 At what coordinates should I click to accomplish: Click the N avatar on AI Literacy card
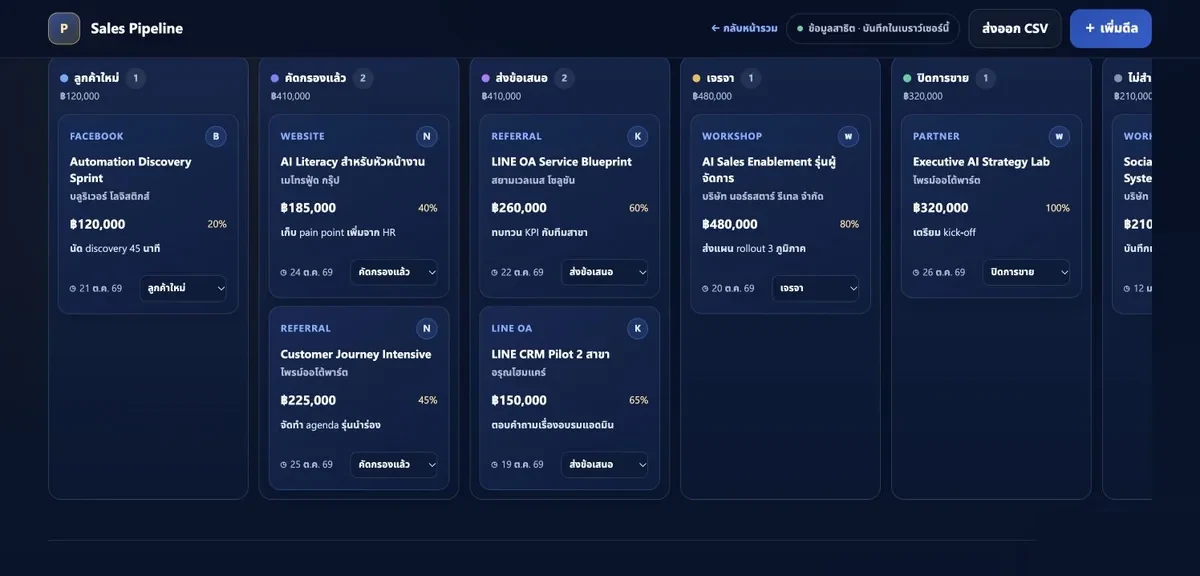pyautogui.click(x=427, y=136)
